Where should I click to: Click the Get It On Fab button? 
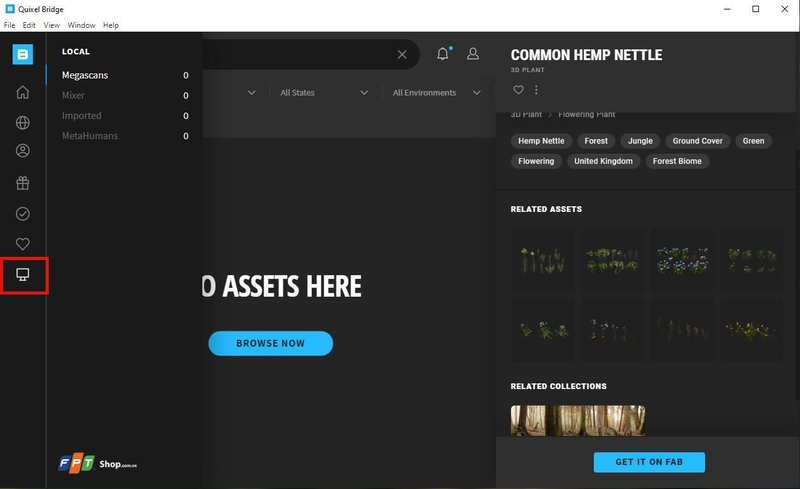tap(649, 462)
